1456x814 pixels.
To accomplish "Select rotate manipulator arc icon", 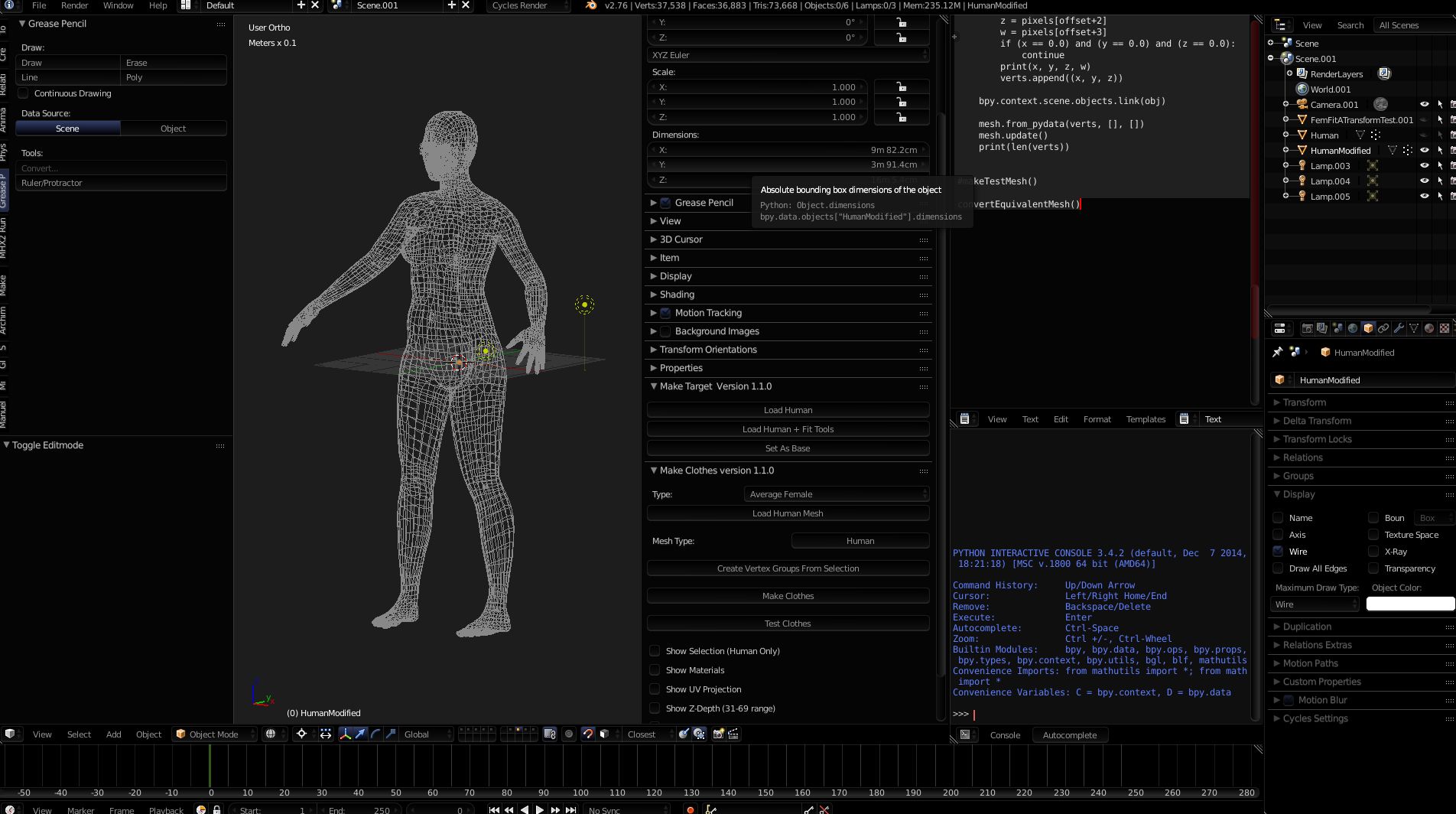I will tap(375, 734).
